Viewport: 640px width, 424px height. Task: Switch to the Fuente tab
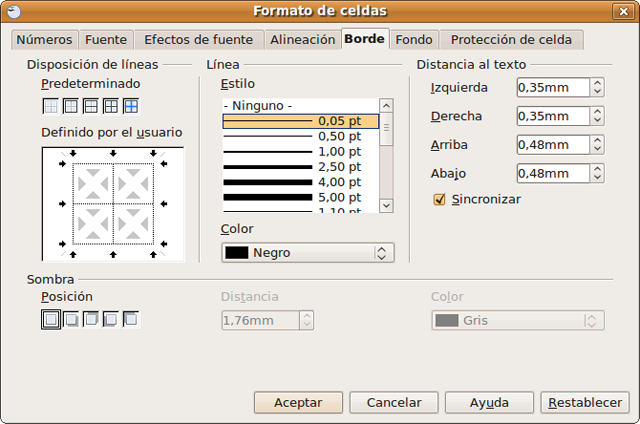click(x=105, y=40)
